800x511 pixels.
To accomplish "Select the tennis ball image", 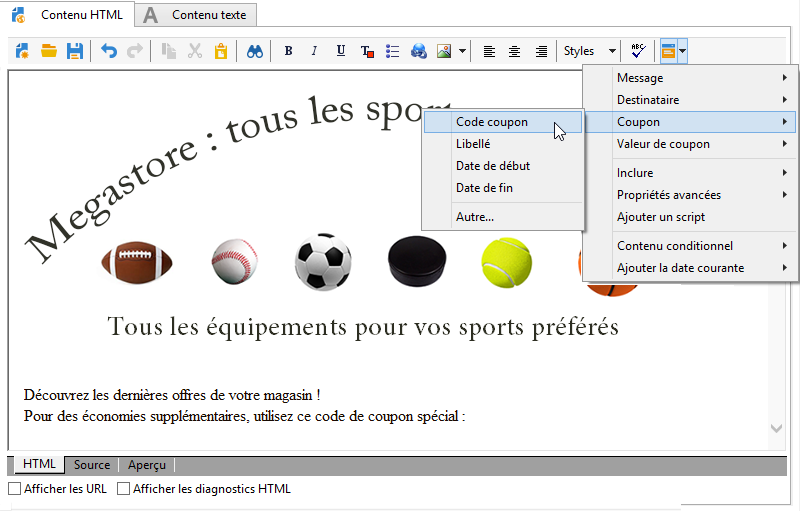I will [507, 263].
